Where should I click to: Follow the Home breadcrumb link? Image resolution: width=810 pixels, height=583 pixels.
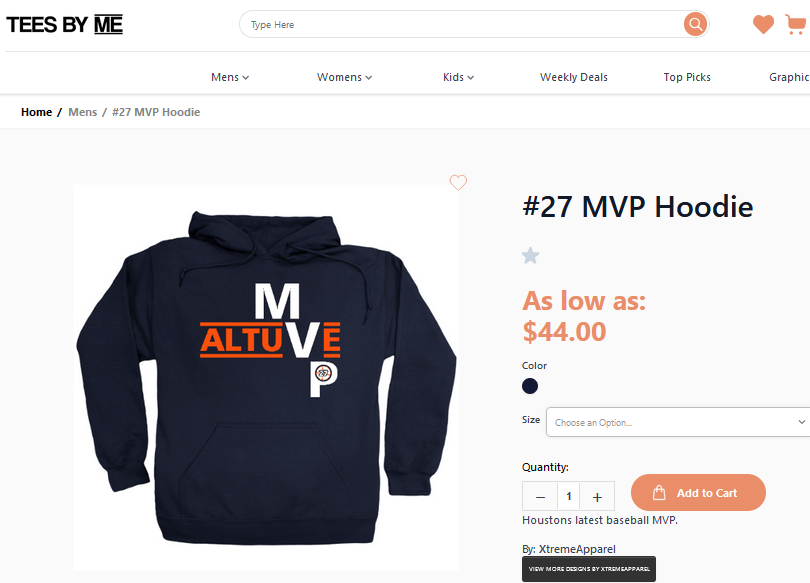coord(36,112)
